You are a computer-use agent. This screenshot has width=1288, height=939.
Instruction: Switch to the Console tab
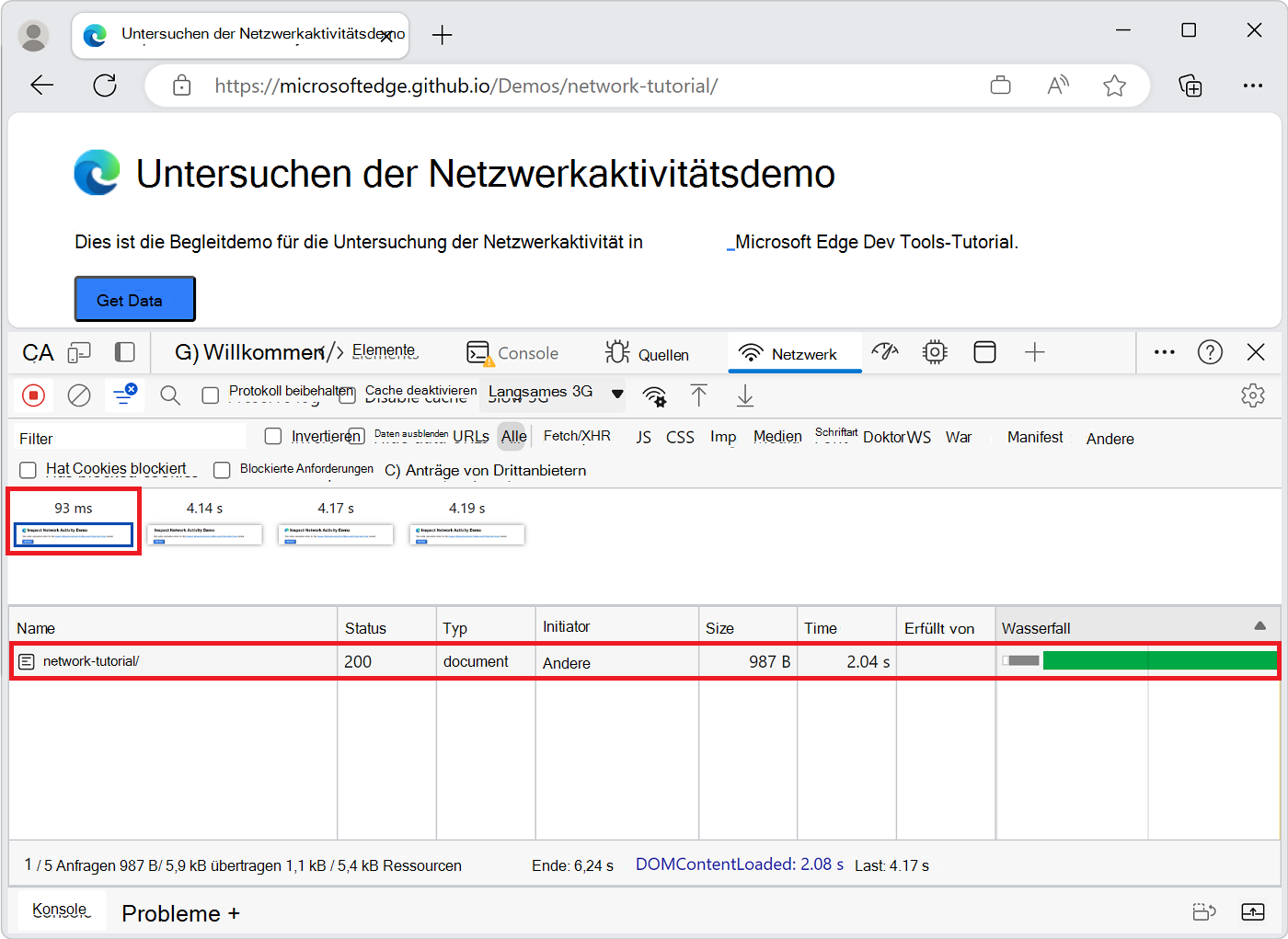(513, 352)
